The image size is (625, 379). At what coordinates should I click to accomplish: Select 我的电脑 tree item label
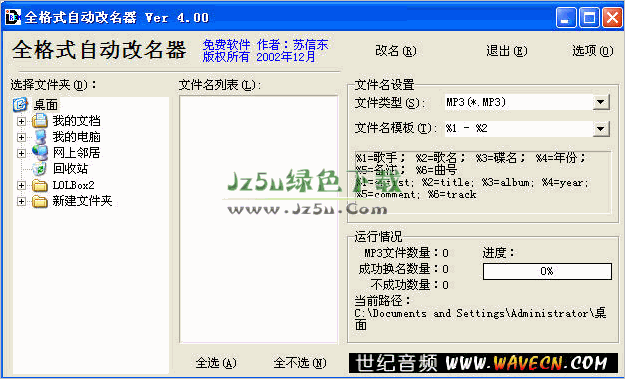(77, 137)
